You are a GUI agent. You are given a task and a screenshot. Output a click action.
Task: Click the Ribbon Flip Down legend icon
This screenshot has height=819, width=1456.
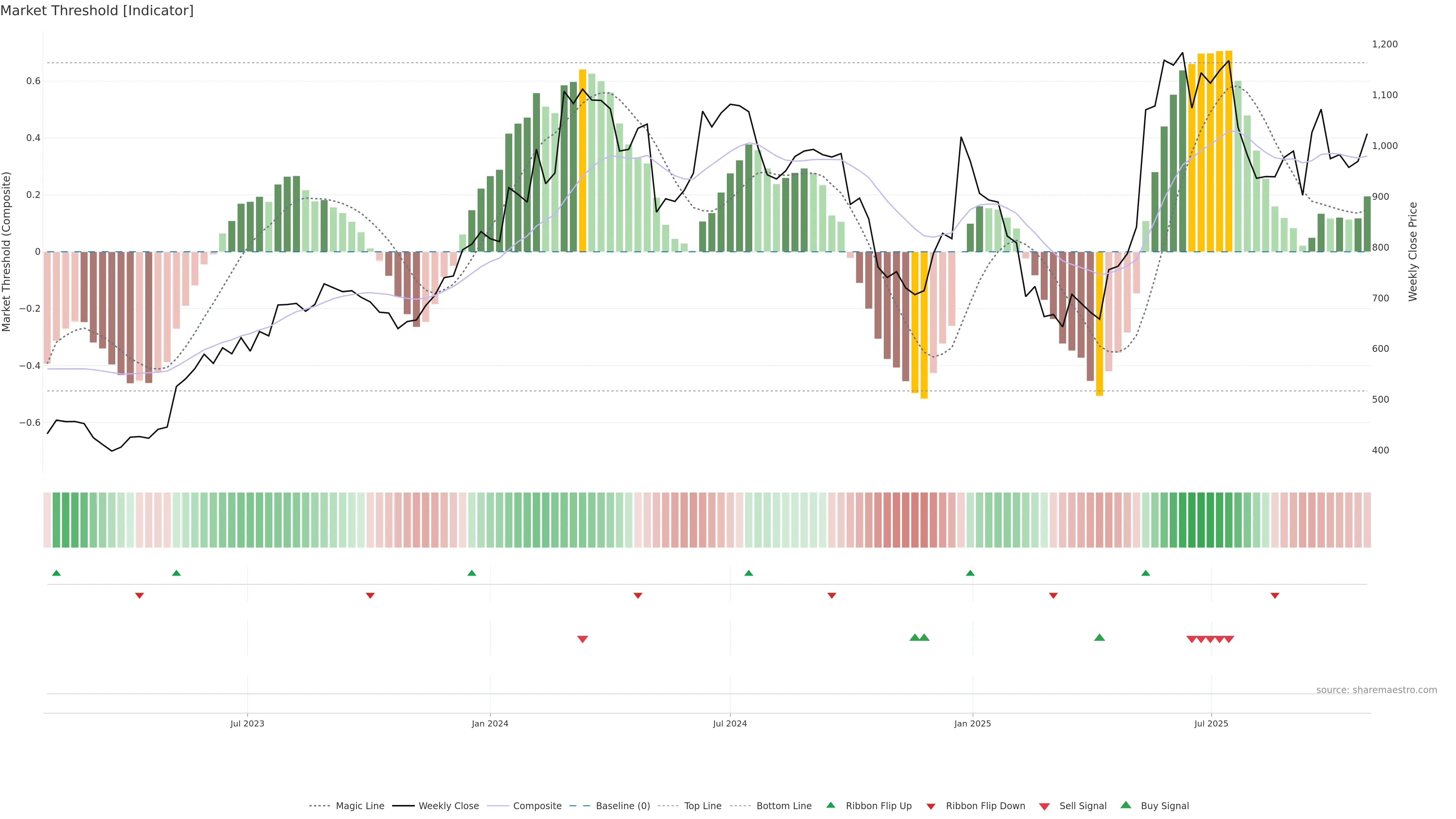(931, 806)
